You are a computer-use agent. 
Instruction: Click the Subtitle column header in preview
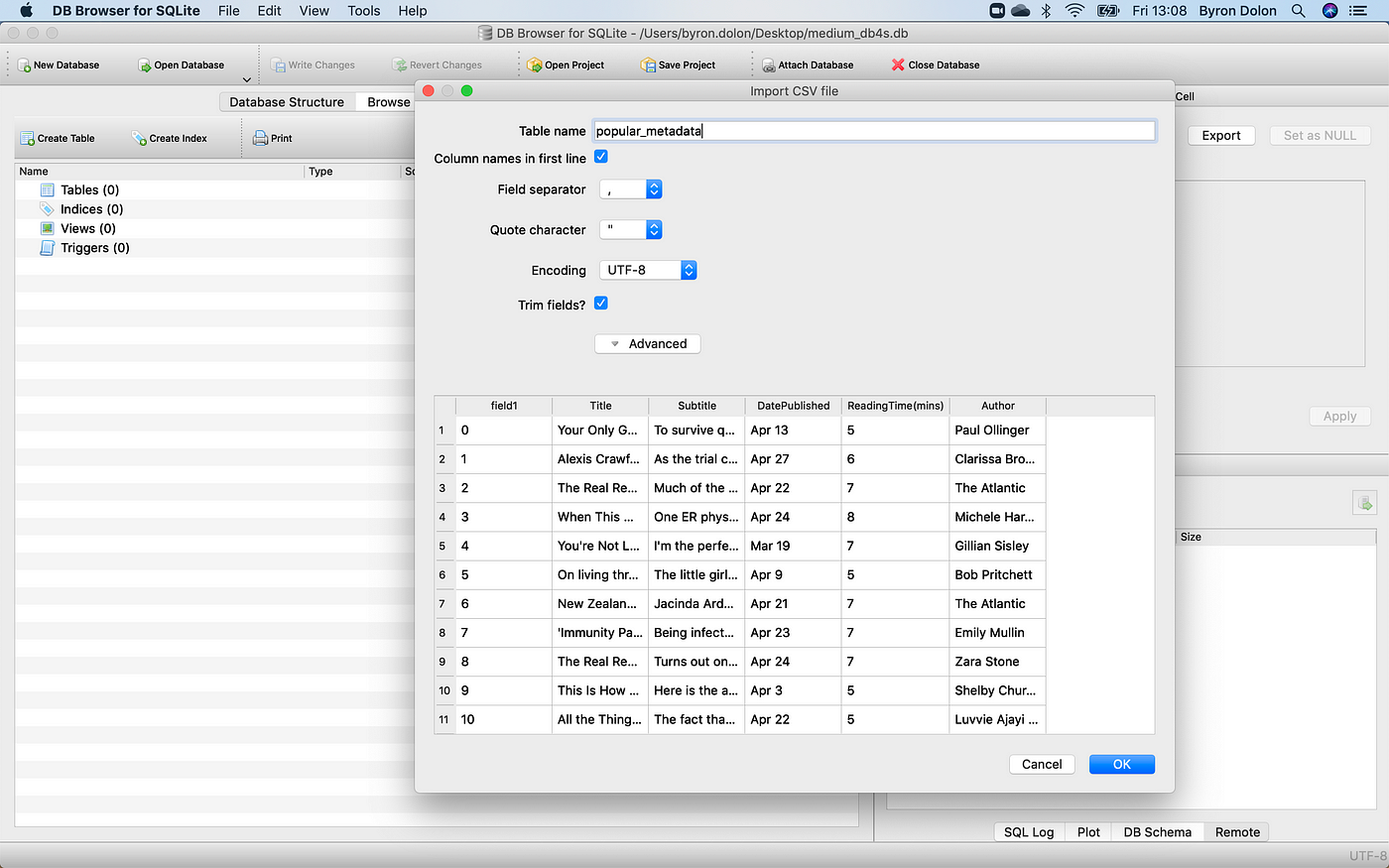[x=696, y=406]
